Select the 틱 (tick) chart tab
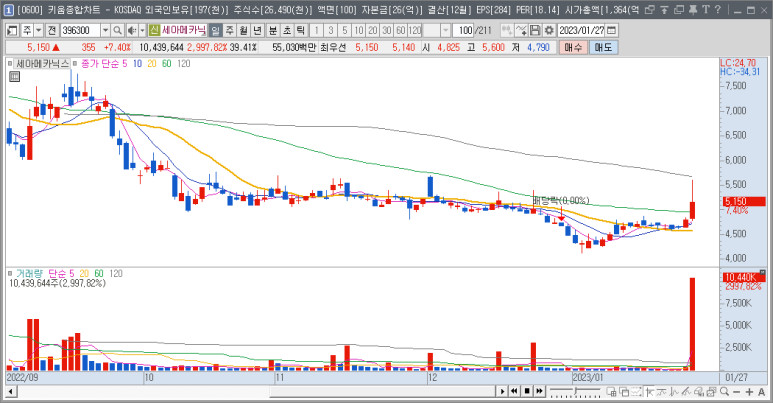The width and height of the screenshot is (773, 403). click(301, 30)
